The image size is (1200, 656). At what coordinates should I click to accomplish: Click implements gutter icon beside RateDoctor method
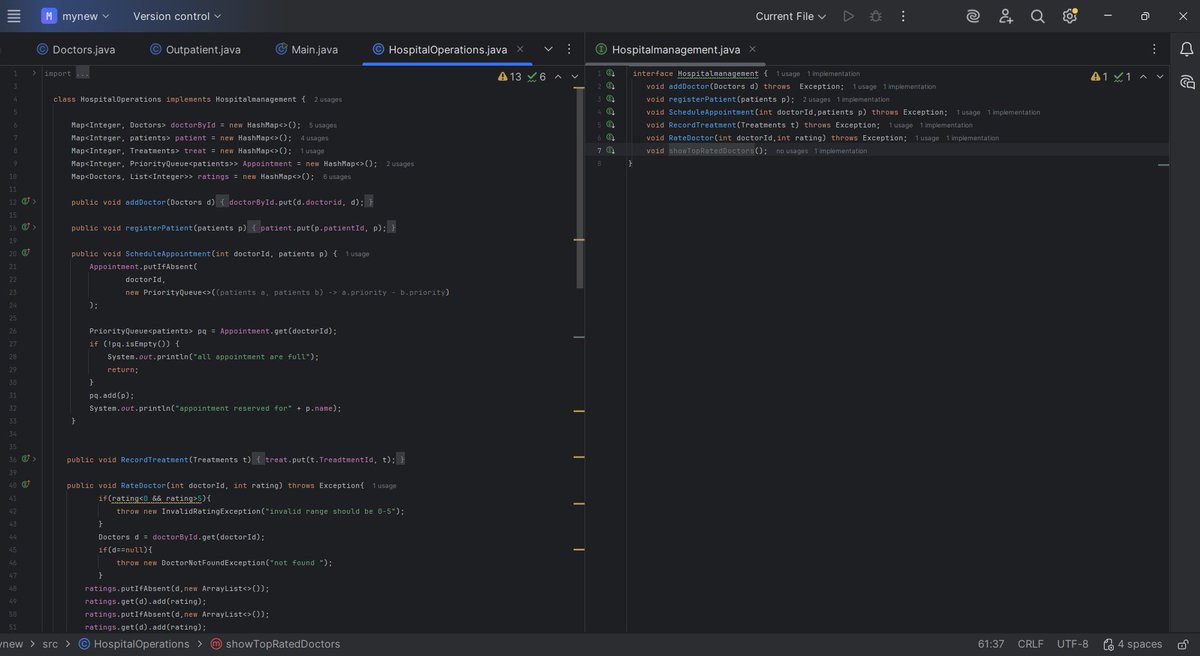click(25, 485)
